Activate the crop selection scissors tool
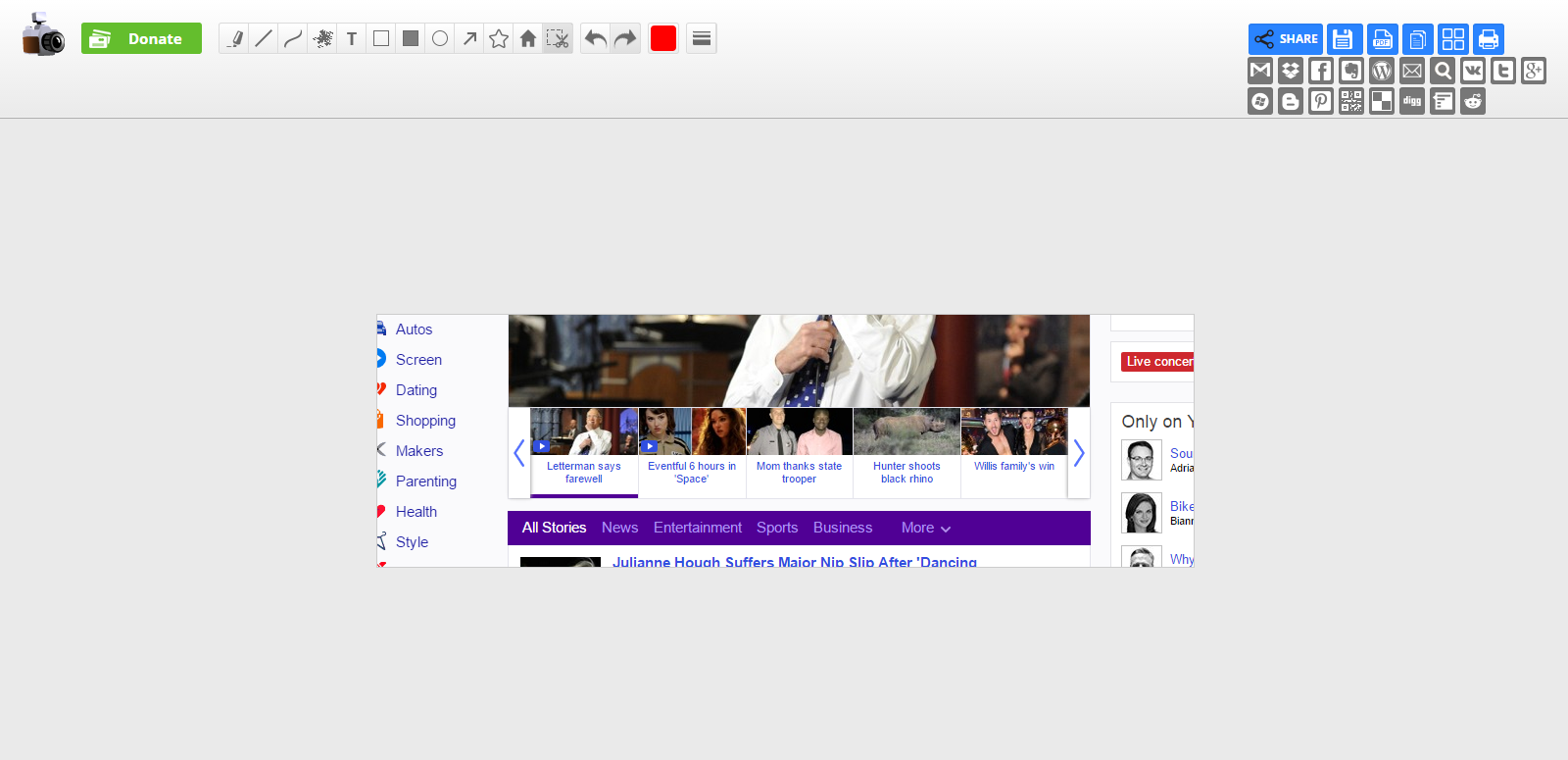Image resolution: width=1568 pixels, height=760 pixels. (x=558, y=38)
